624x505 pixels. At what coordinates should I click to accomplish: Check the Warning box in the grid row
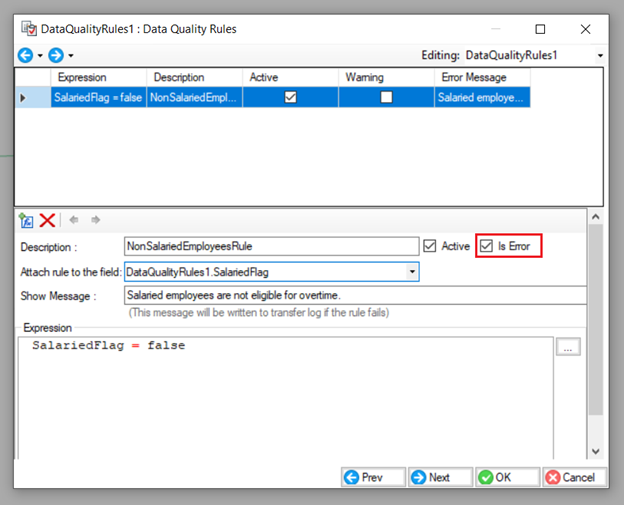(386, 98)
